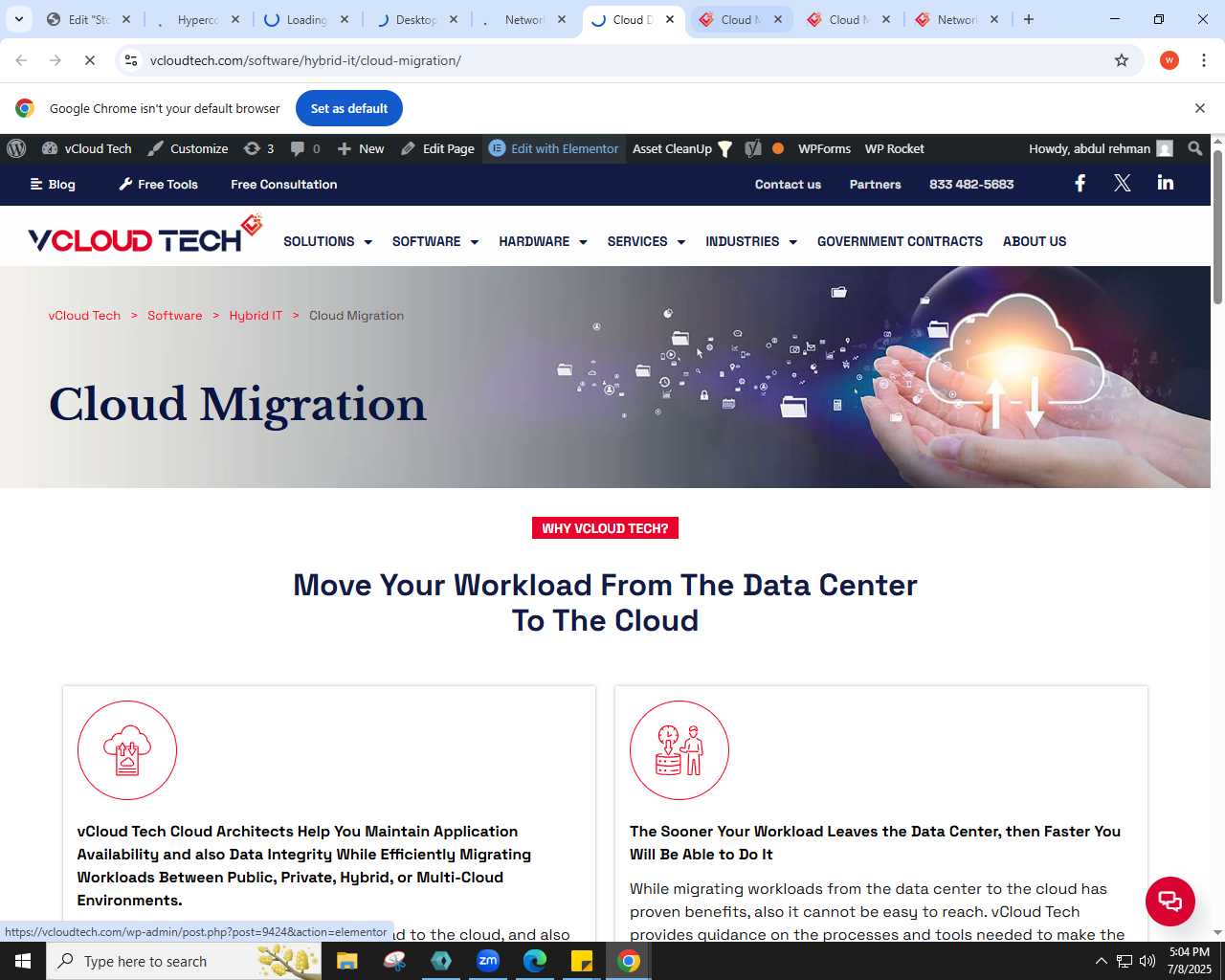Click the Set as default button

coord(349,108)
